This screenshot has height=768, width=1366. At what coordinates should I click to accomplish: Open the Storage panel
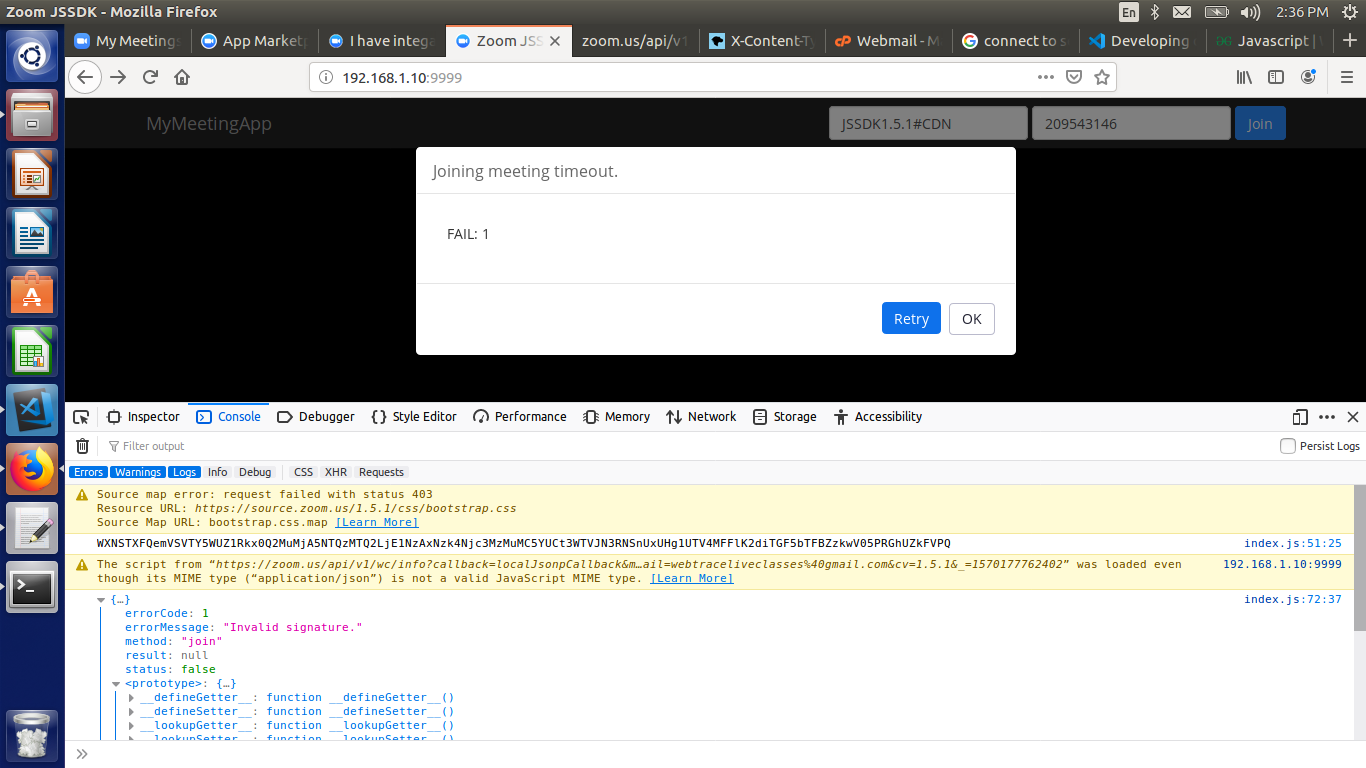click(x=785, y=417)
